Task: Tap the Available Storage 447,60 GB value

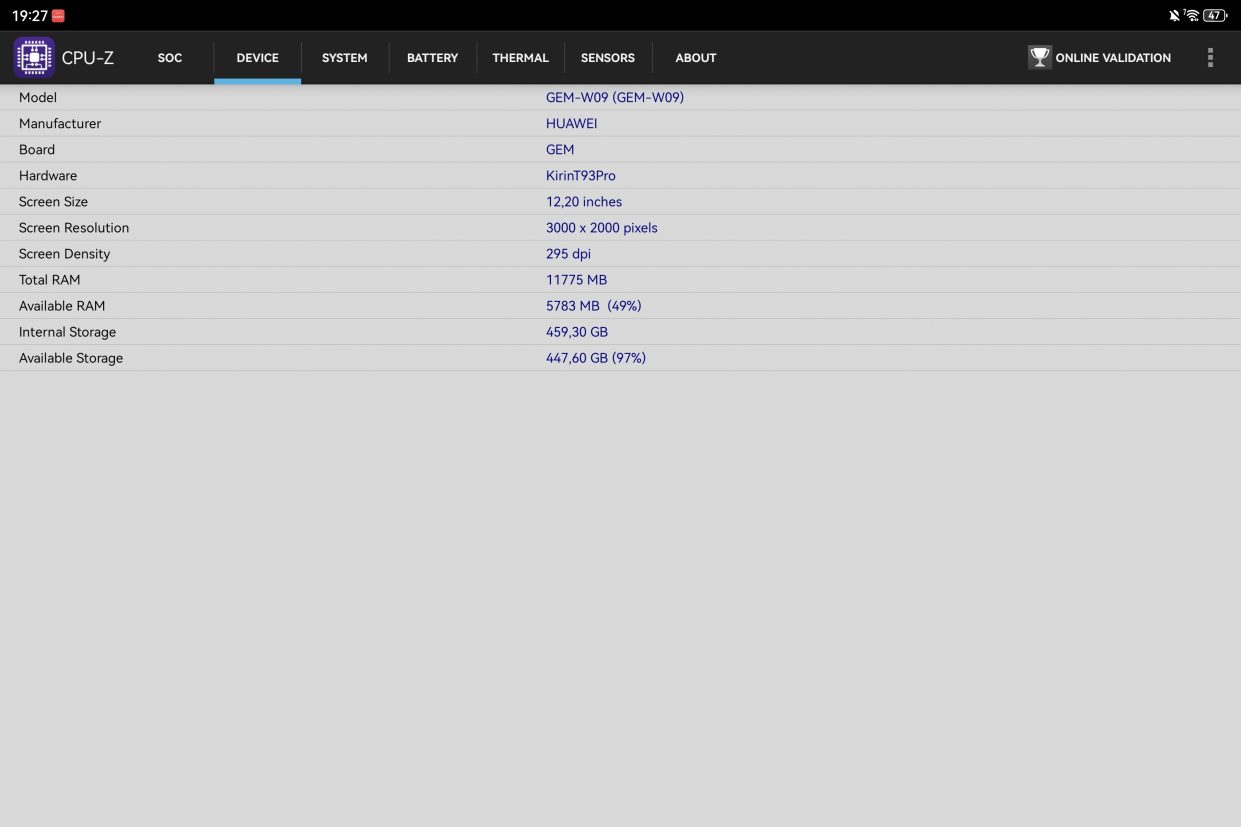Action: point(596,358)
